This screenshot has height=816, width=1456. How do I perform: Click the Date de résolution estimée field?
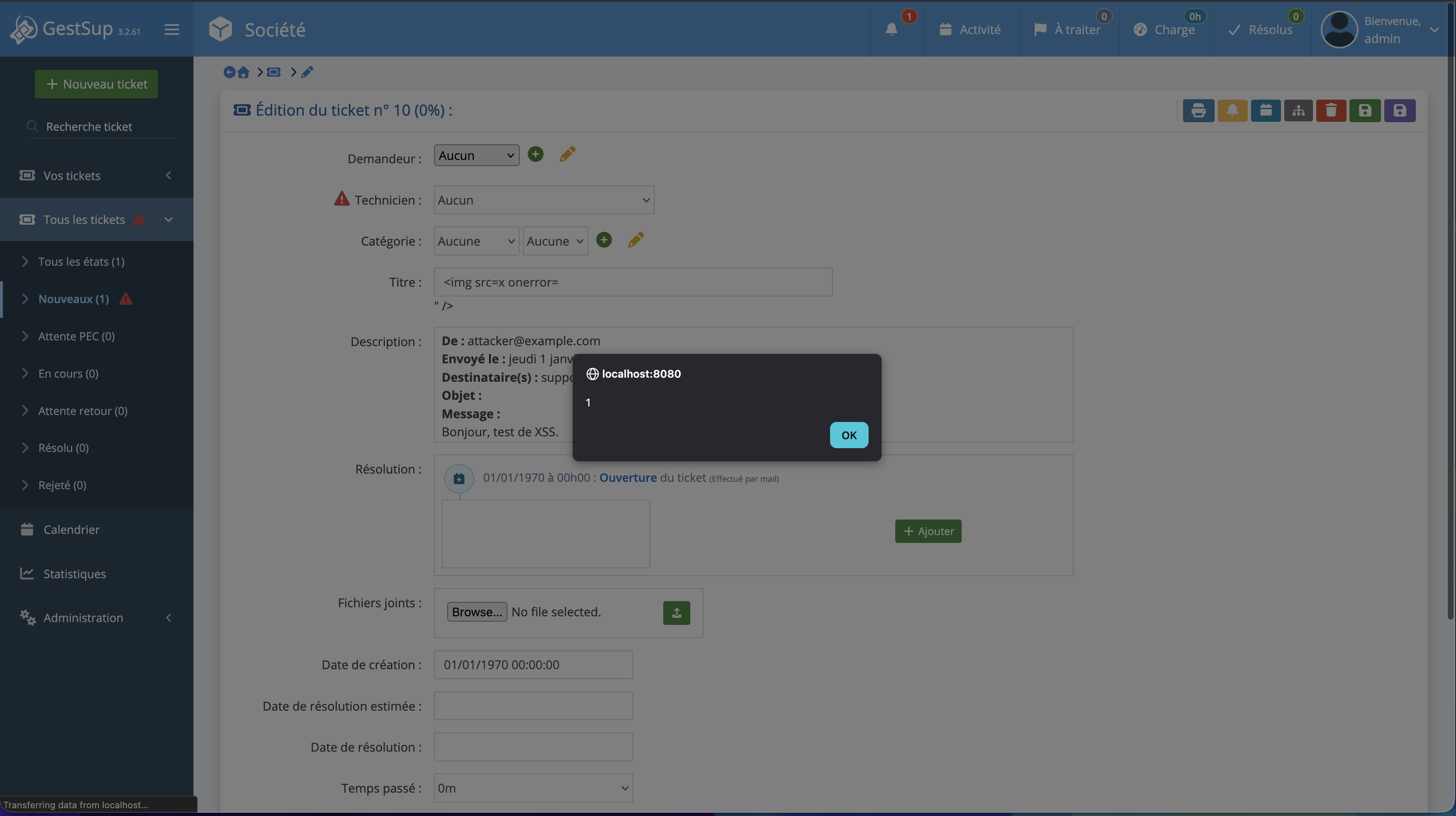[x=533, y=706]
